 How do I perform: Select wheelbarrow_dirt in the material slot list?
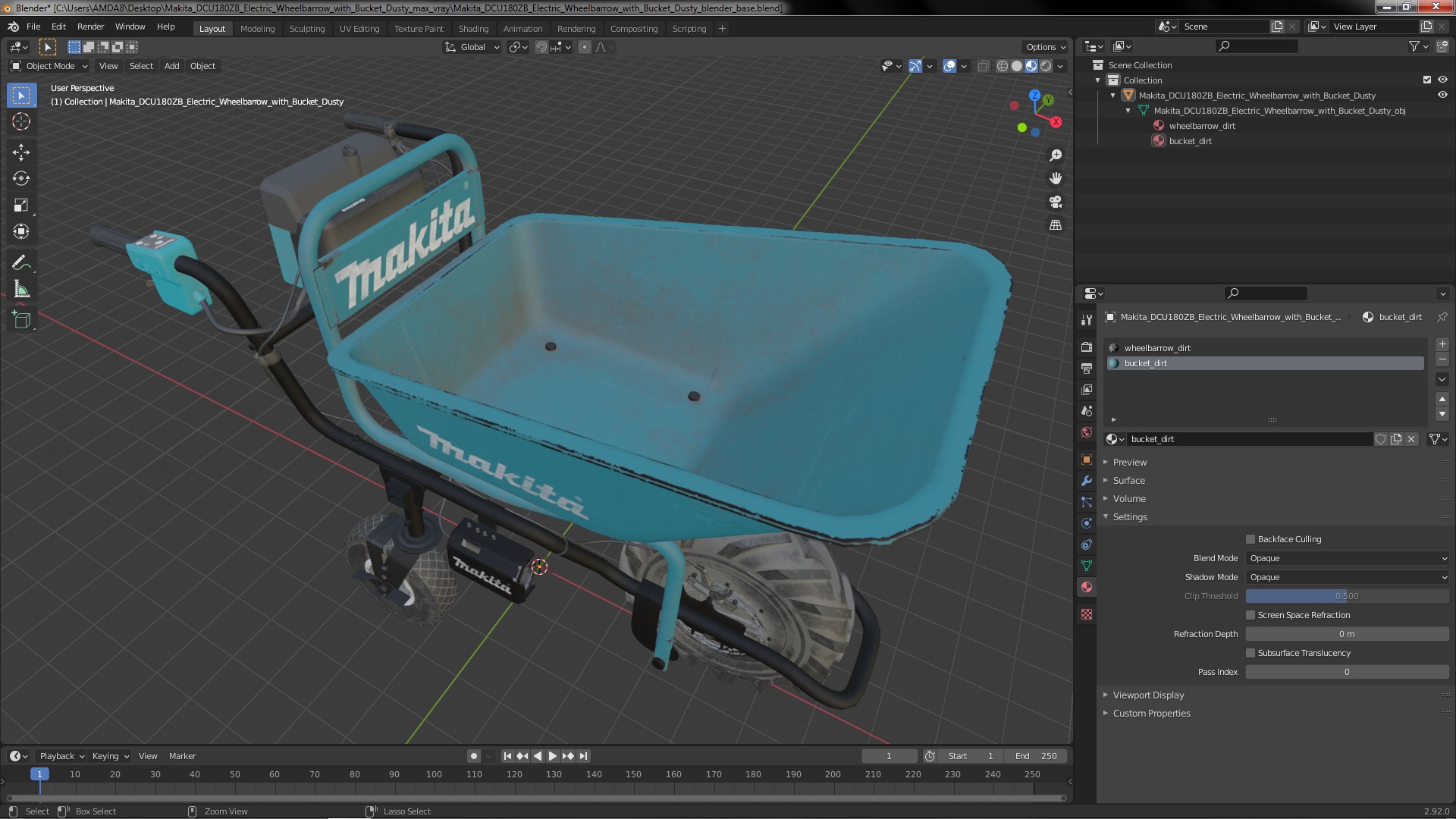[1157, 348]
